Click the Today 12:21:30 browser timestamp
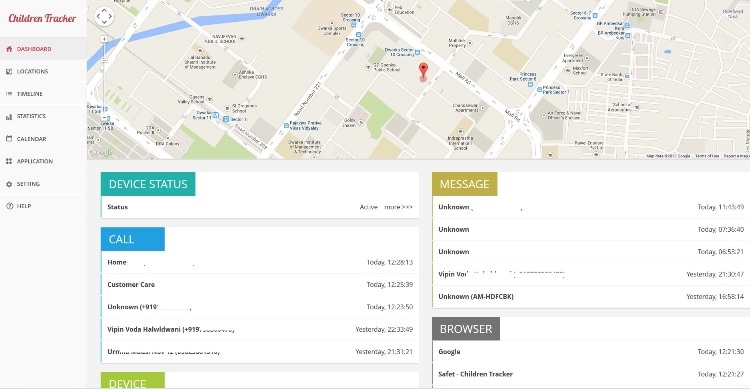The image size is (750, 389). pos(720,352)
